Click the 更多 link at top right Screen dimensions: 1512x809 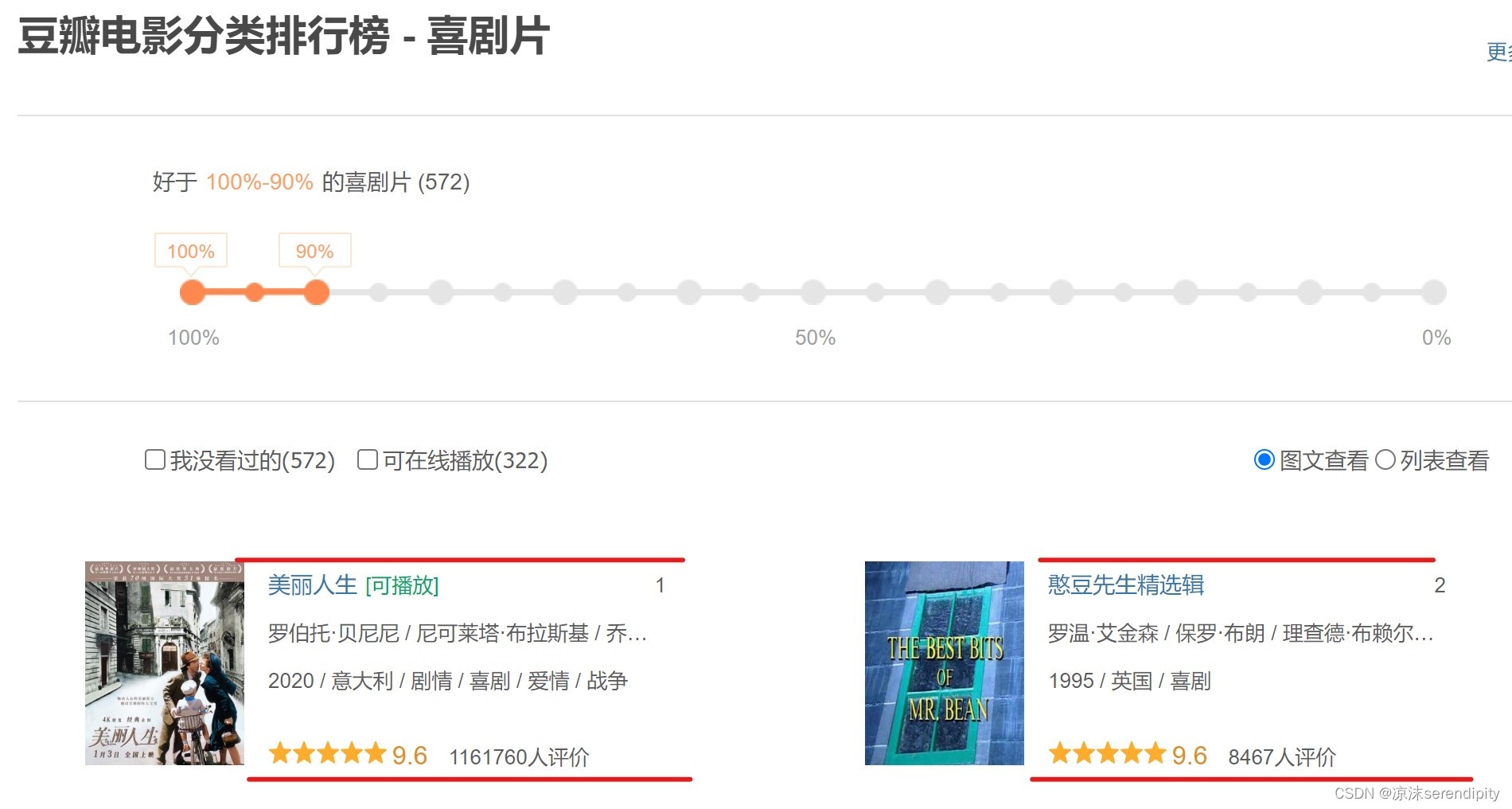pos(1499,52)
